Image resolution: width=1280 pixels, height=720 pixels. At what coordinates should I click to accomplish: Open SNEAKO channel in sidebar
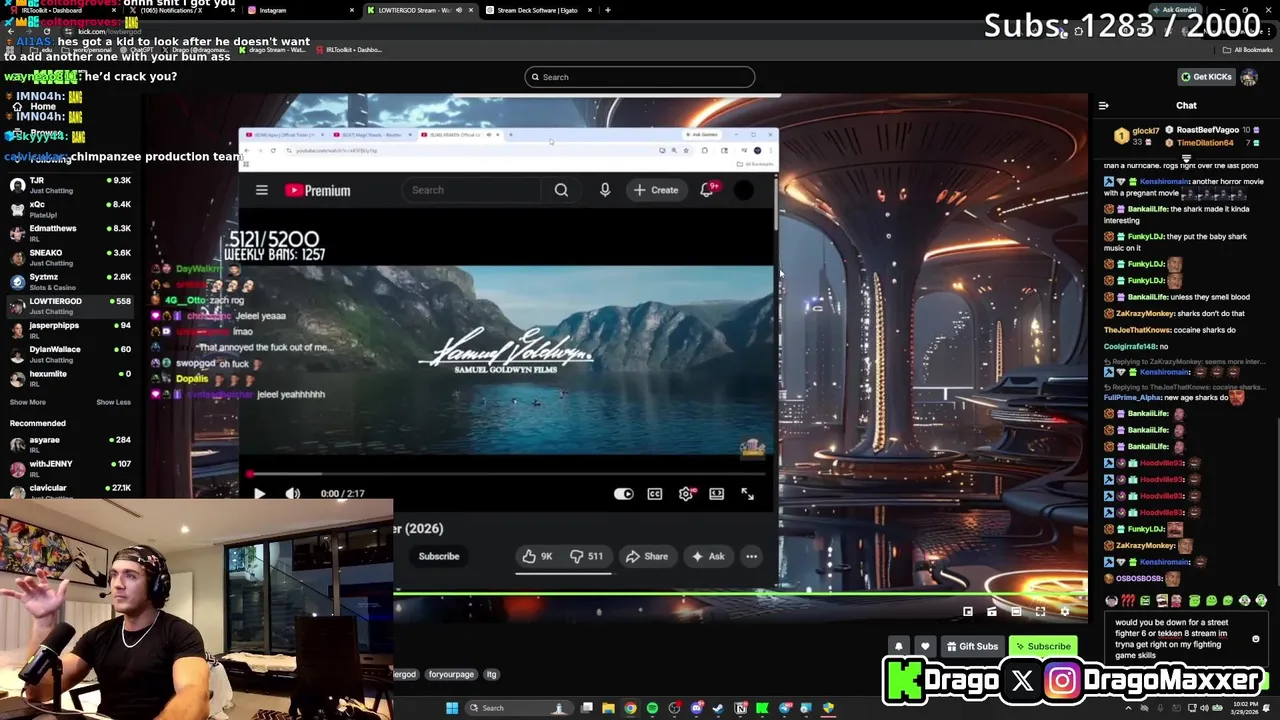pos(70,258)
